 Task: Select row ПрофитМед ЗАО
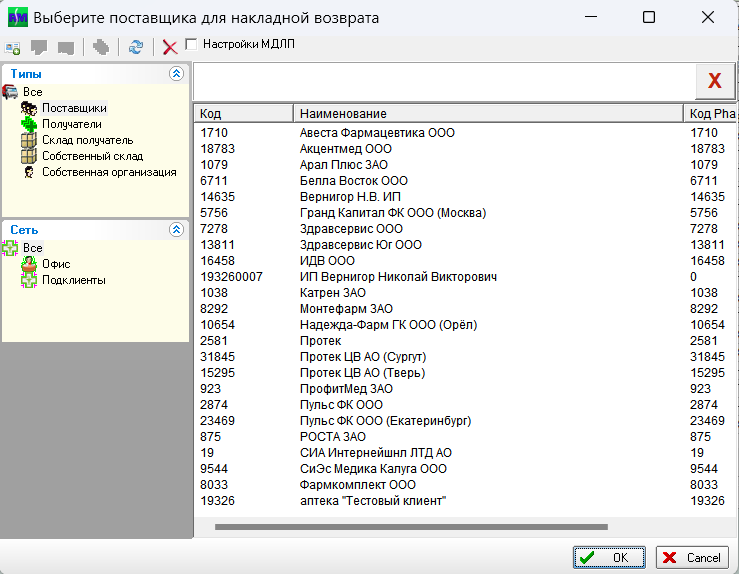(x=464, y=389)
